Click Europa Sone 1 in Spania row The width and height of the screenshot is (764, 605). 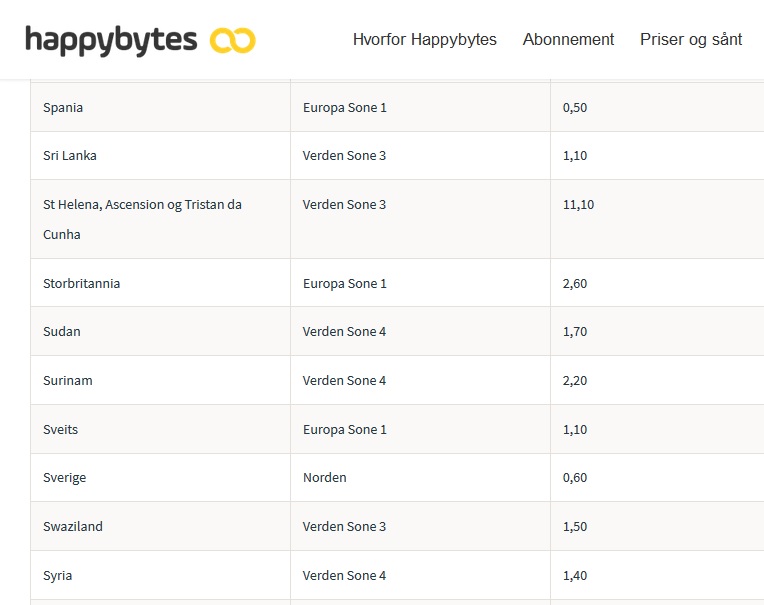(x=344, y=108)
